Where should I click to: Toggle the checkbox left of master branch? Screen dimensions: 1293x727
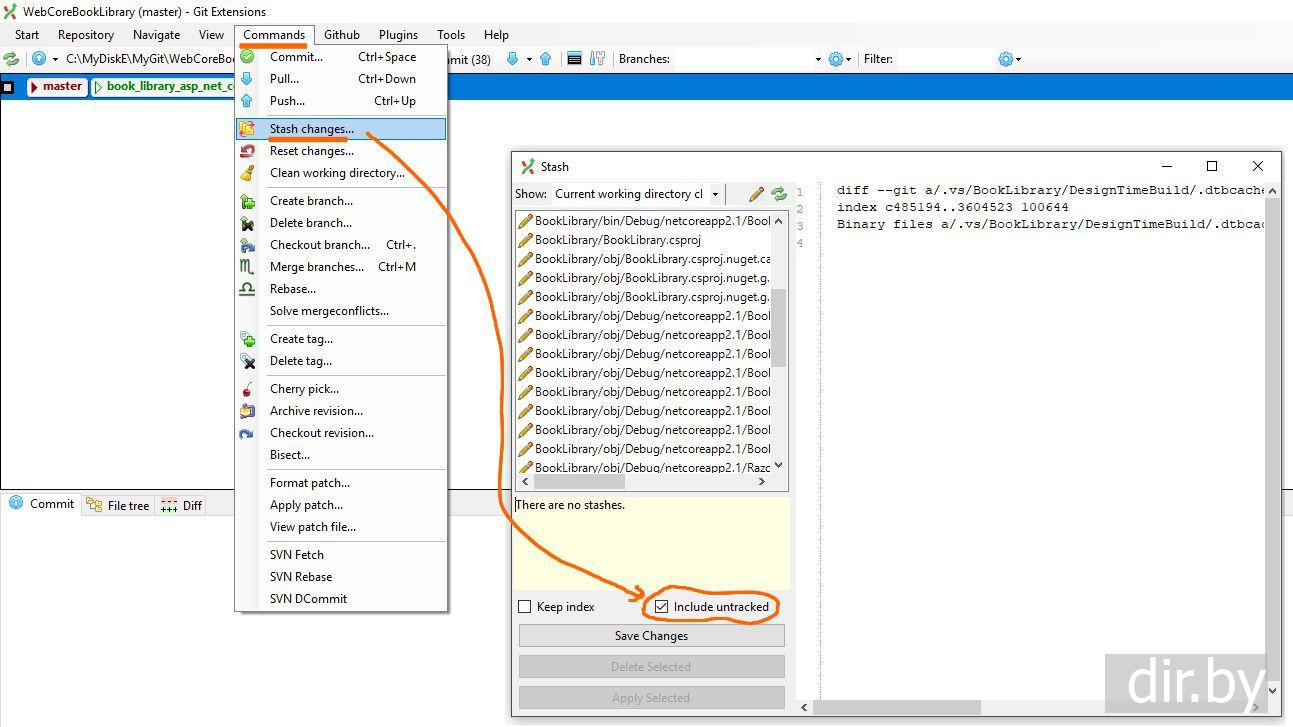(x=8, y=87)
